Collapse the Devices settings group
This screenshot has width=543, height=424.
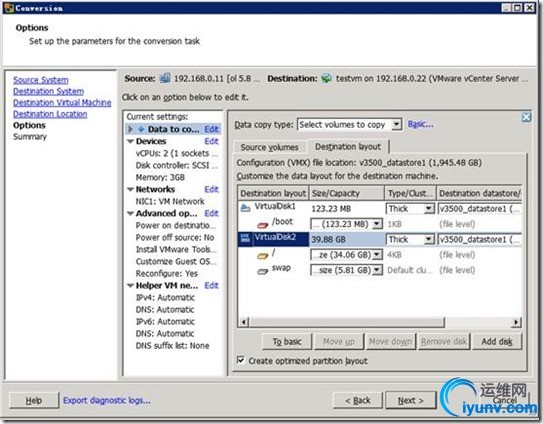point(131,141)
